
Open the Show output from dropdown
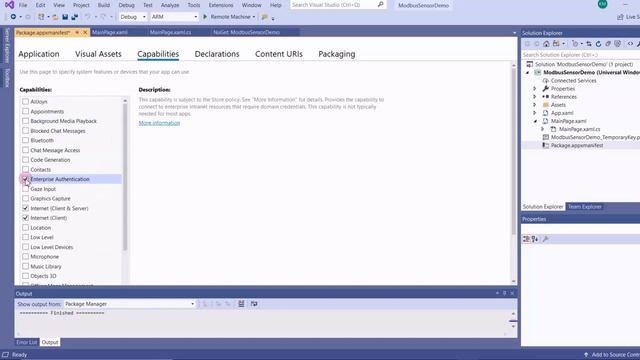tap(130, 304)
